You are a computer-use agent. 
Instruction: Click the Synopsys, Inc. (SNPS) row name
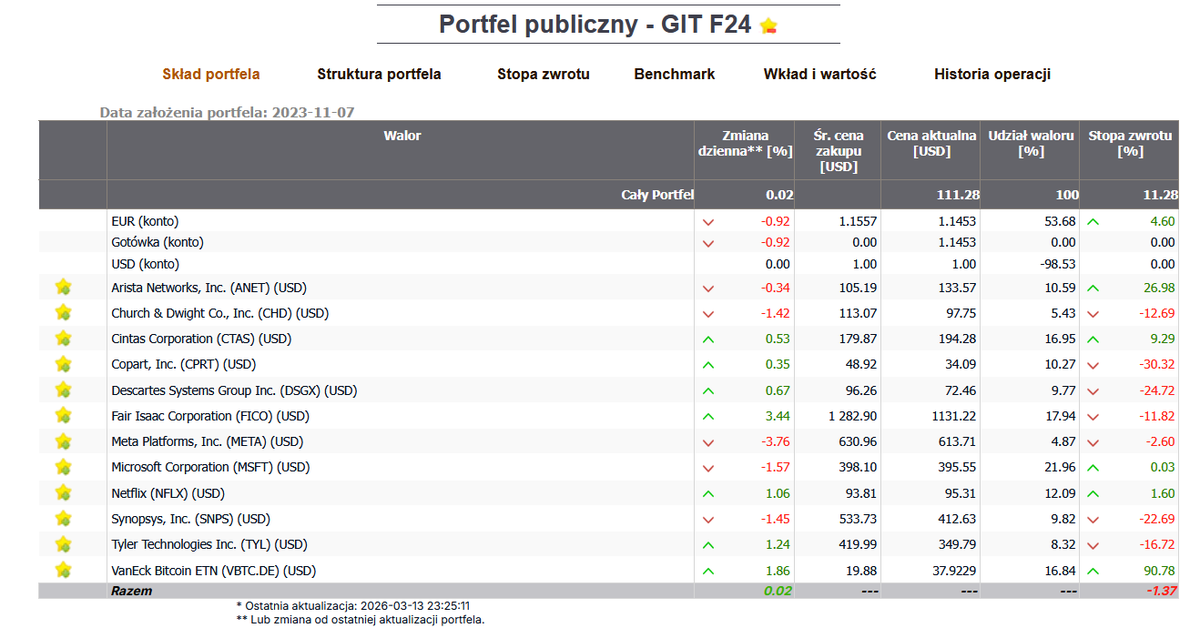click(x=190, y=518)
